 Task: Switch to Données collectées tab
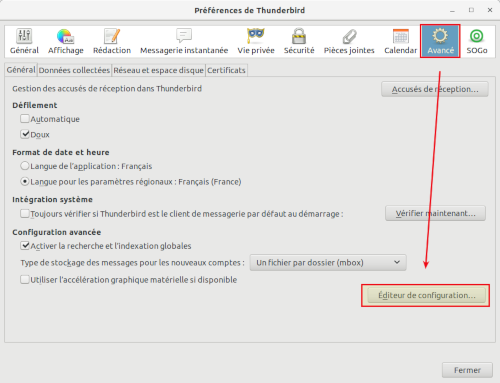pos(74,70)
